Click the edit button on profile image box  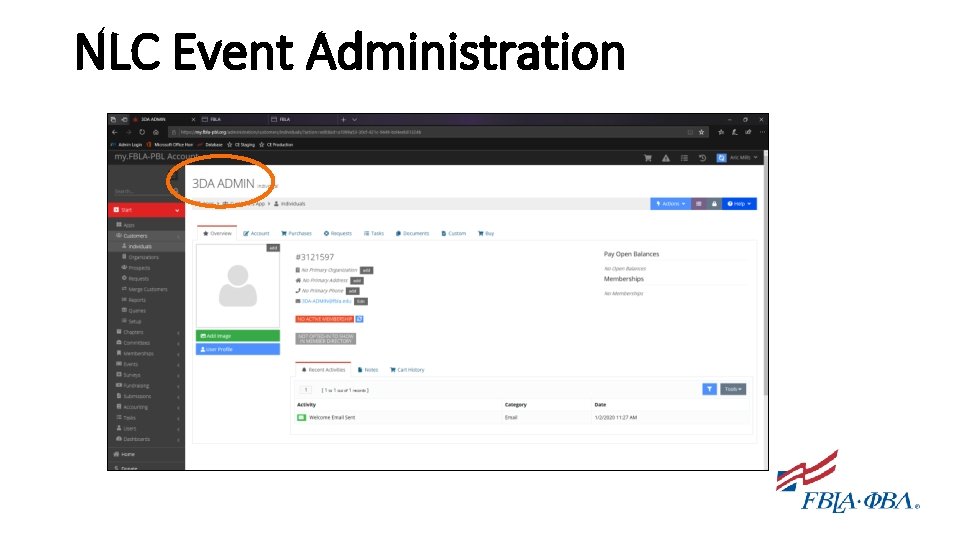tap(273, 248)
